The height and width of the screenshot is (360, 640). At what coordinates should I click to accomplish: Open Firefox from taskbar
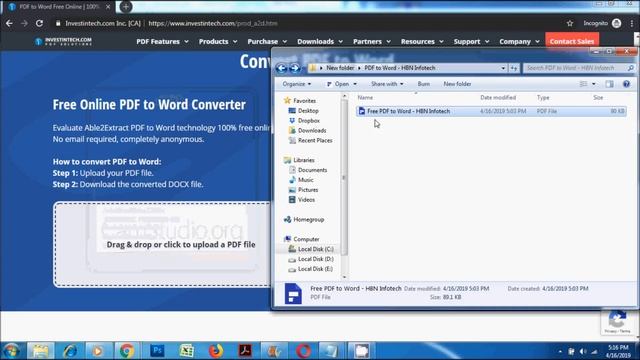tap(216, 351)
